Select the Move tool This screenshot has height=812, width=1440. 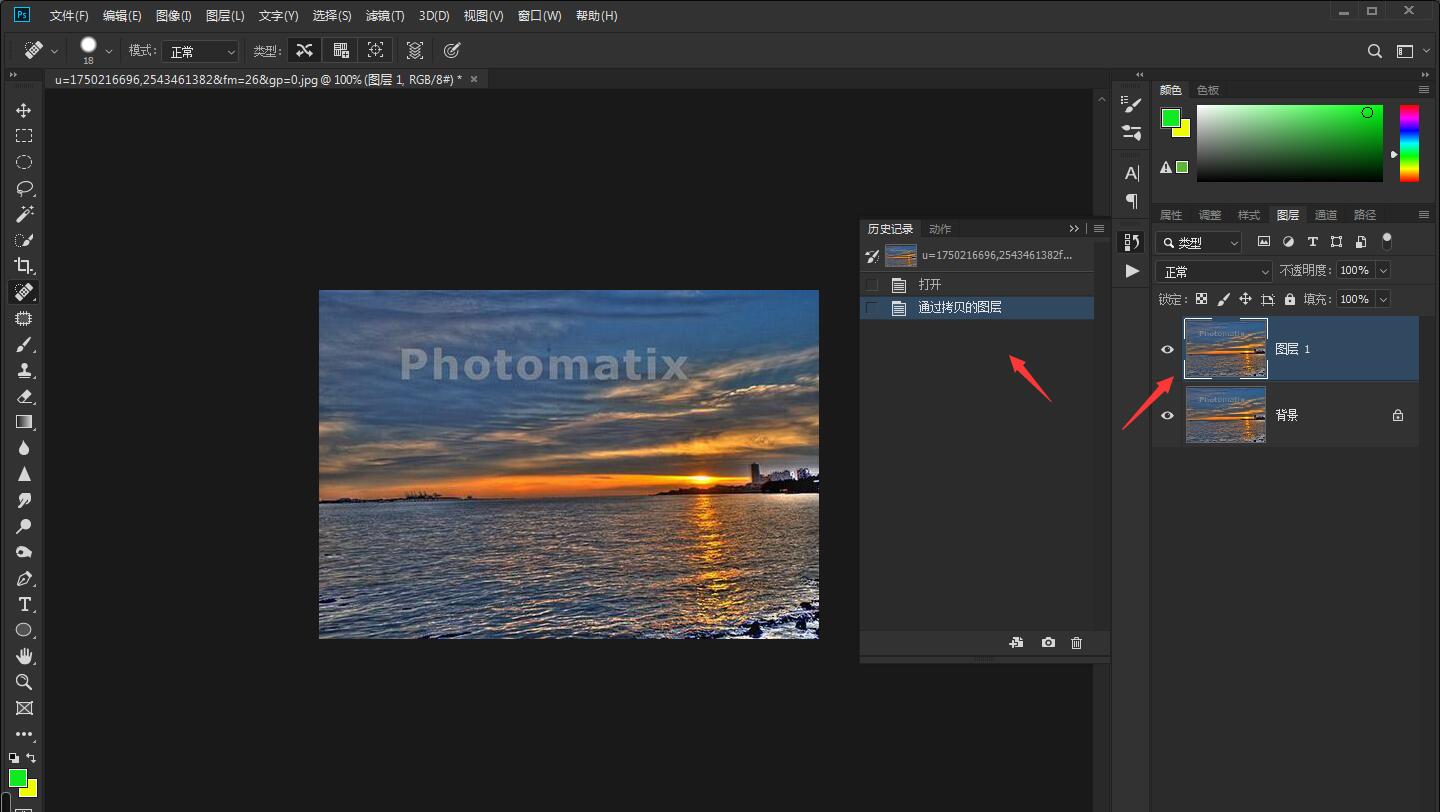[x=24, y=110]
